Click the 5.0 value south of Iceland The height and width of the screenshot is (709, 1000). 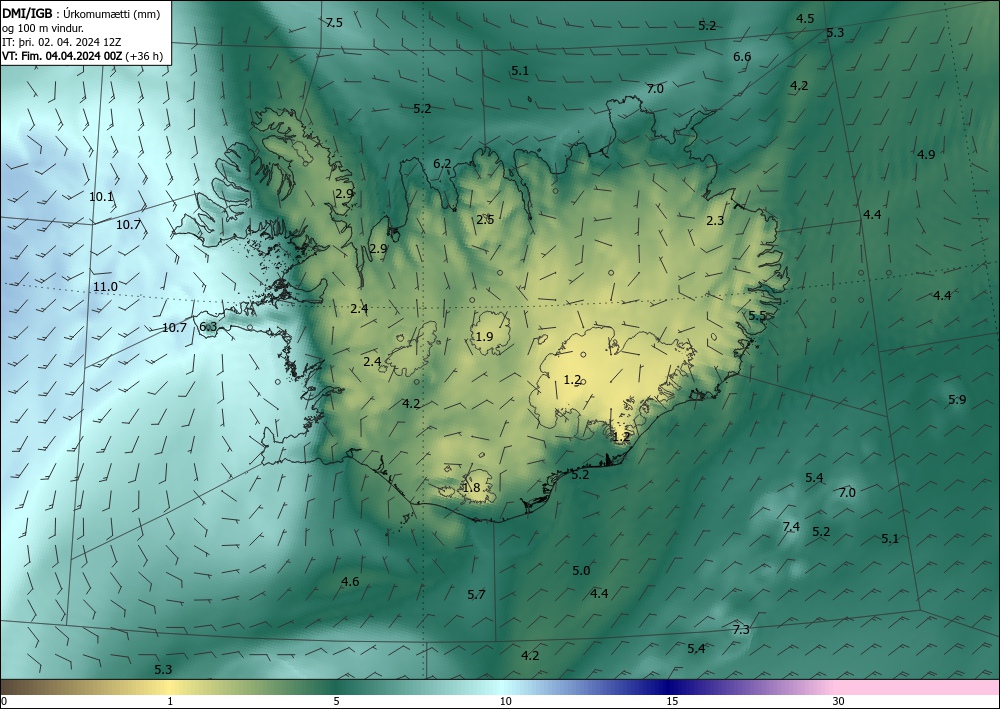[x=581, y=571]
